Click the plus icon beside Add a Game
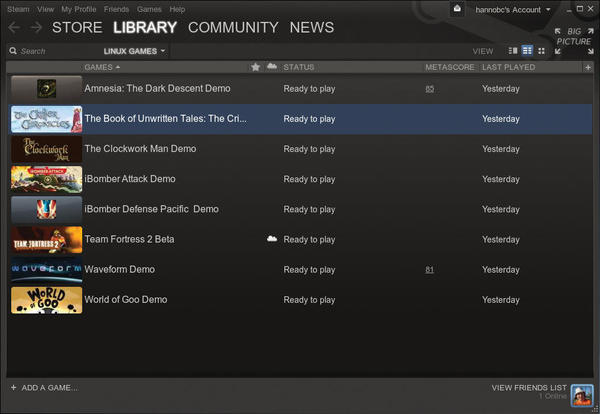The height and width of the screenshot is (414, 600). [13, 388]
